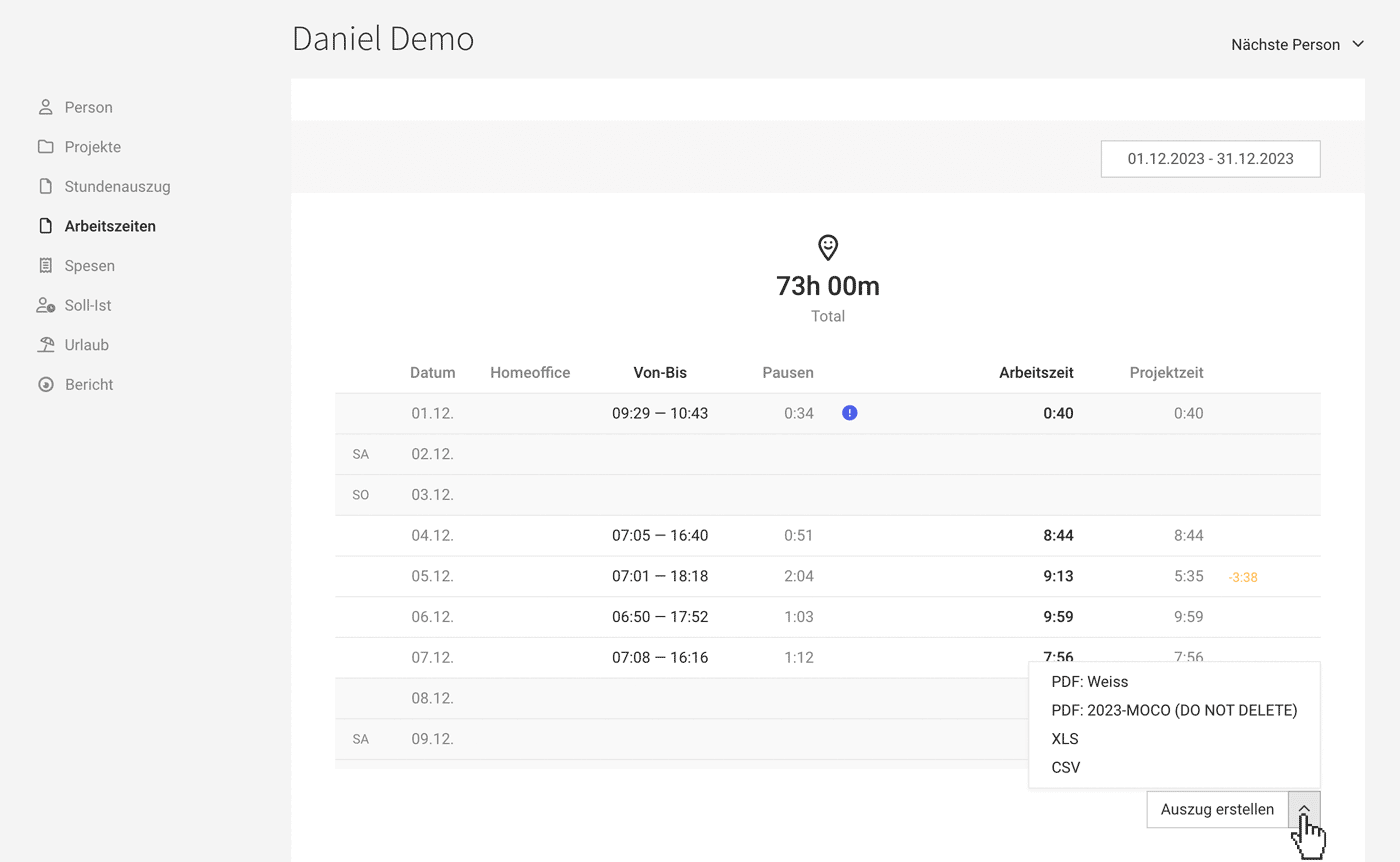Show the Soll-Ist view
This screenshot has width=1400, height=862.
[x=88, y=305]
